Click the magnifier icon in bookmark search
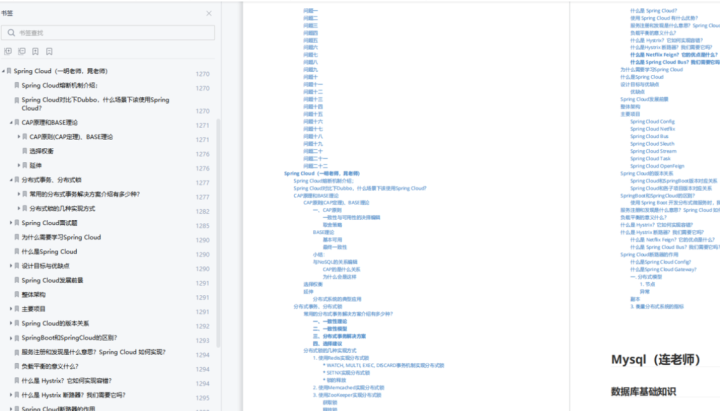Viewport: 720px width, 411px height. tap(11, 33)
